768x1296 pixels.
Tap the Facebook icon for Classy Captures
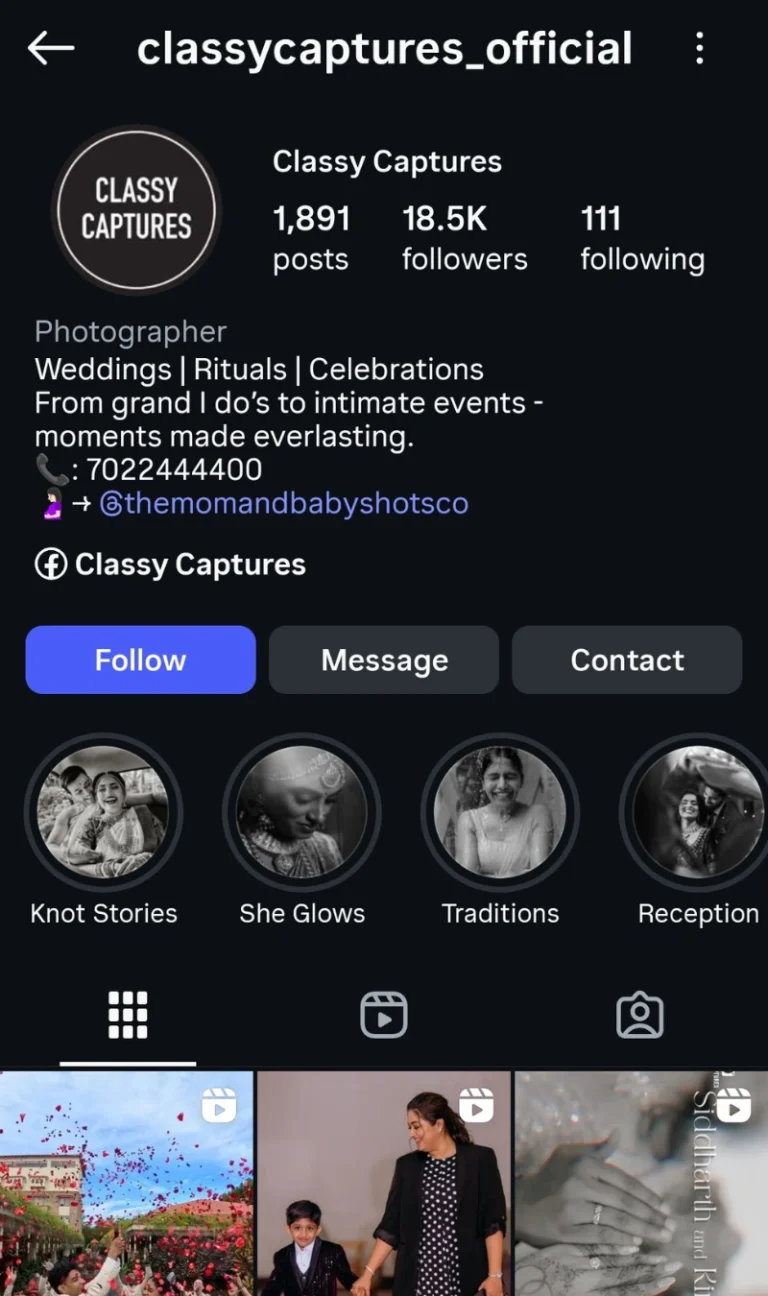pos(51,565)
